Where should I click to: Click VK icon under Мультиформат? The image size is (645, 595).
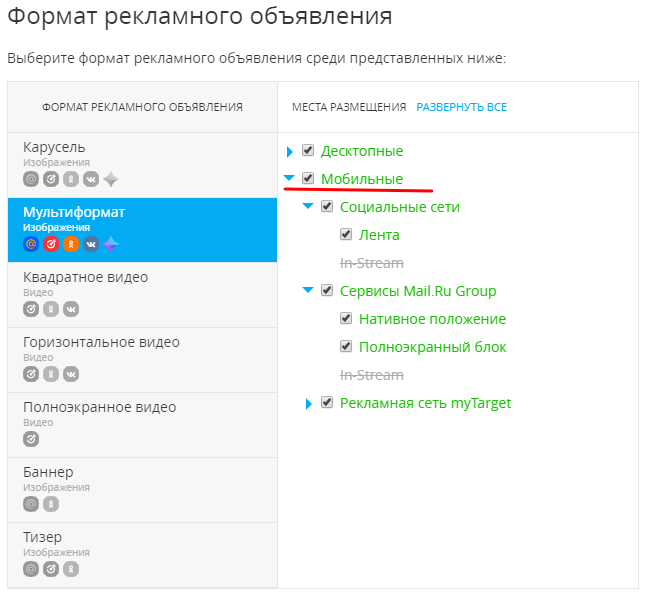pyautogui.click(x=91, y=244)
